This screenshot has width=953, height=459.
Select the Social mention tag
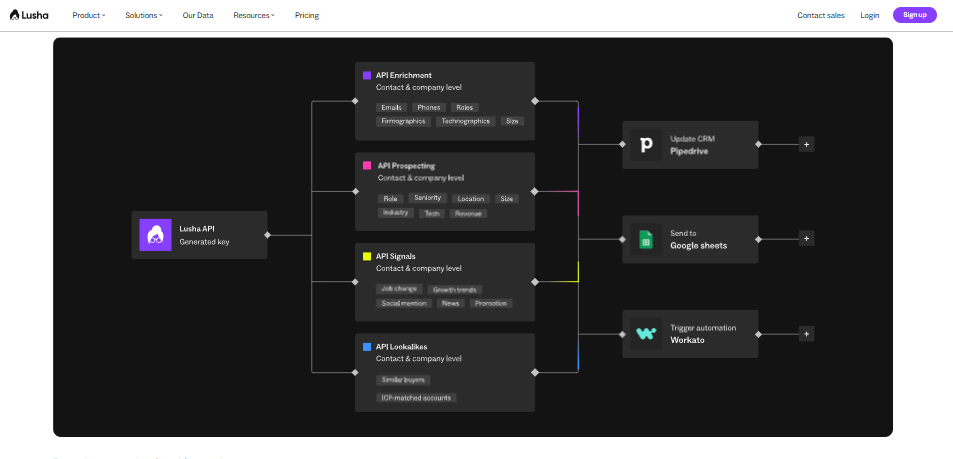404,303
